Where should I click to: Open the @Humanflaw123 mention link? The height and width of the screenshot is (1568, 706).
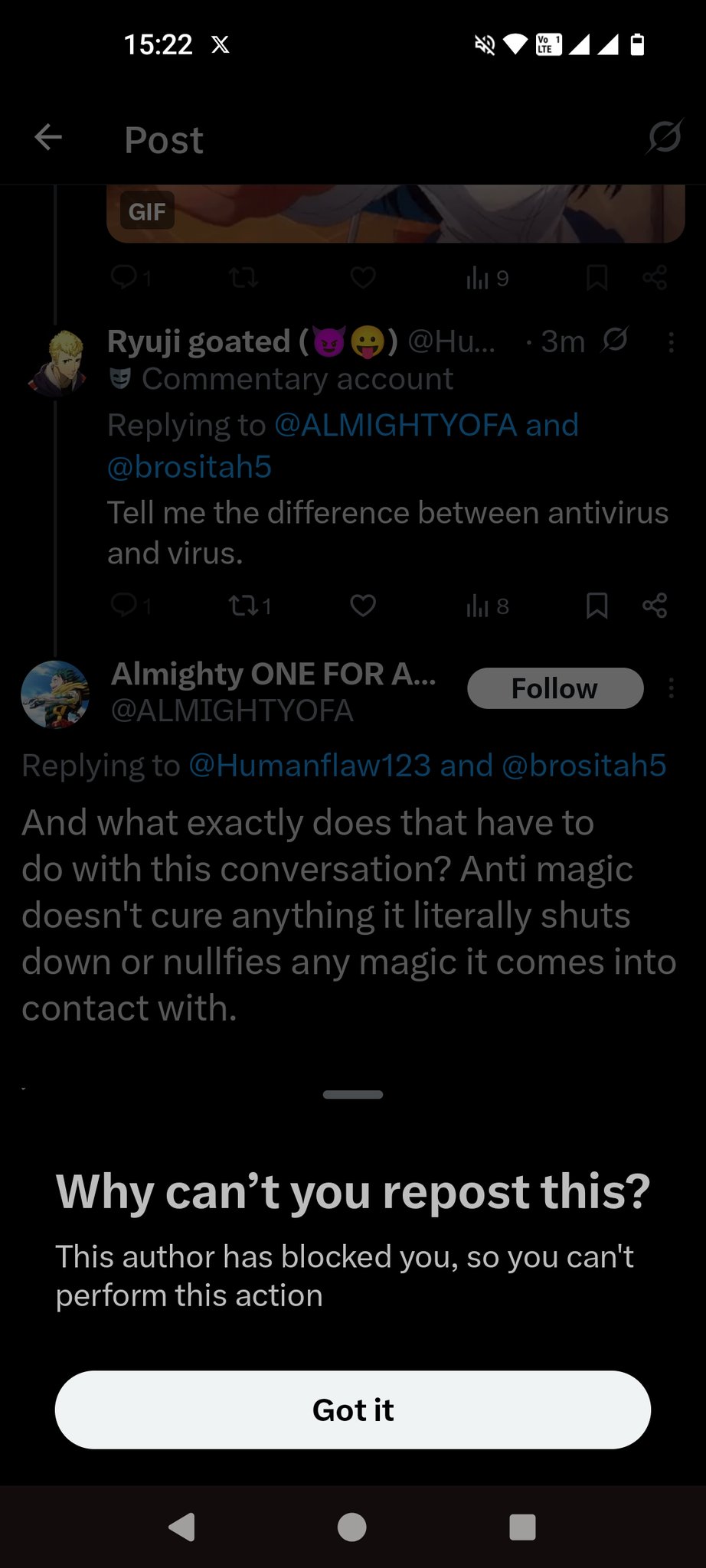coord(309,766)
